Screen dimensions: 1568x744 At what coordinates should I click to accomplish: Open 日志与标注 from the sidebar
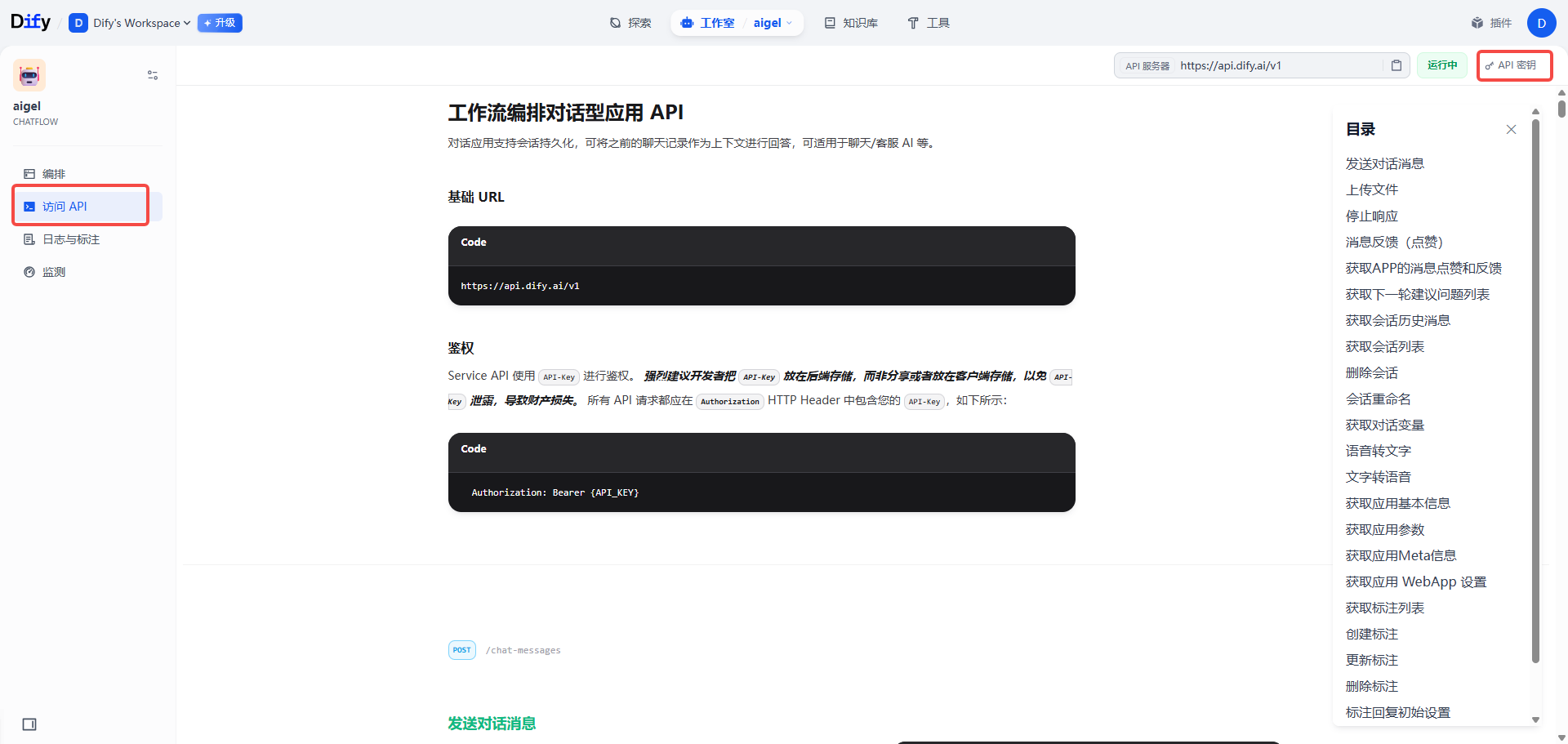[x=69, y=238]
